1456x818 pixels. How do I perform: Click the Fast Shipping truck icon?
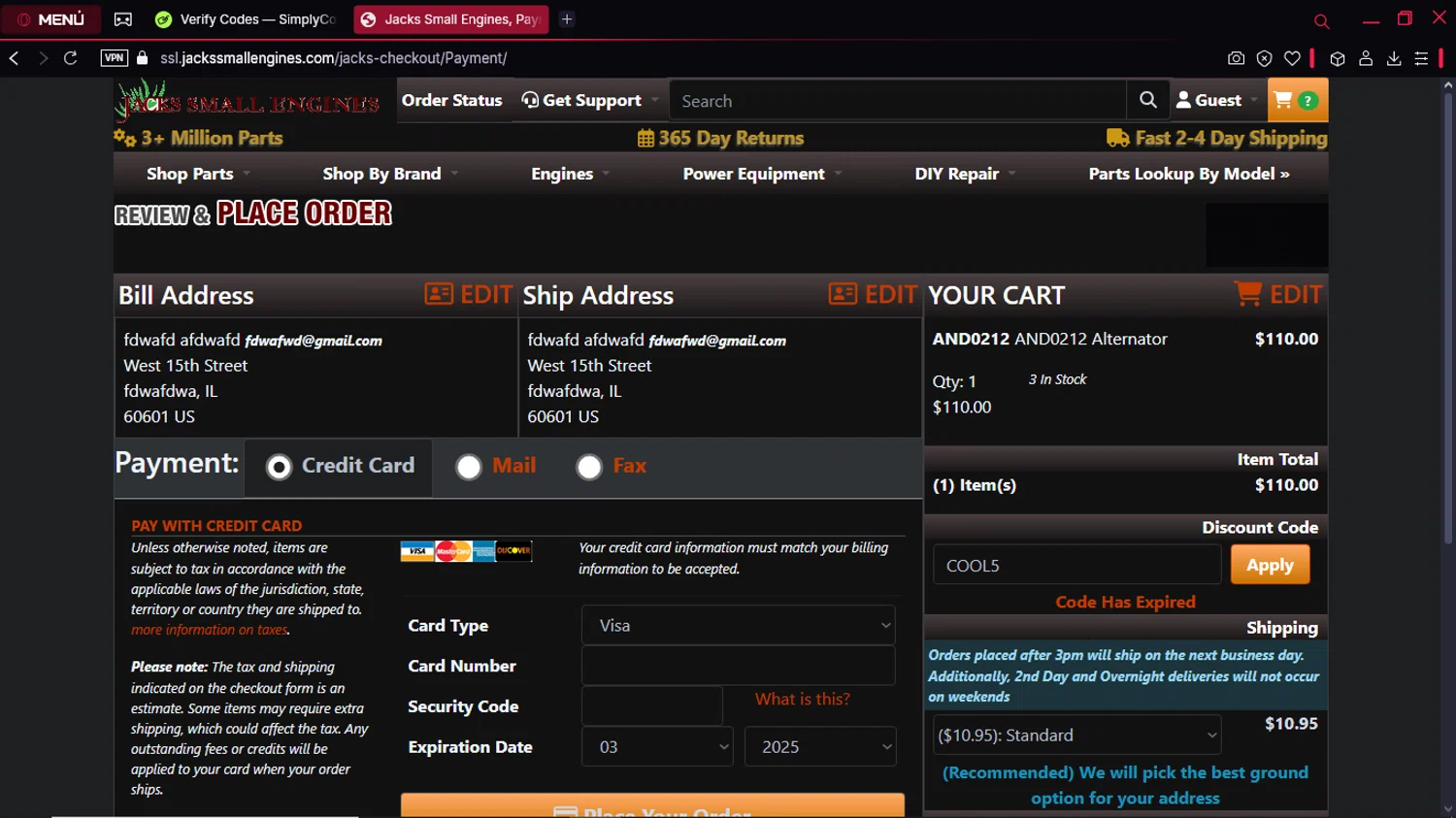1118,138
